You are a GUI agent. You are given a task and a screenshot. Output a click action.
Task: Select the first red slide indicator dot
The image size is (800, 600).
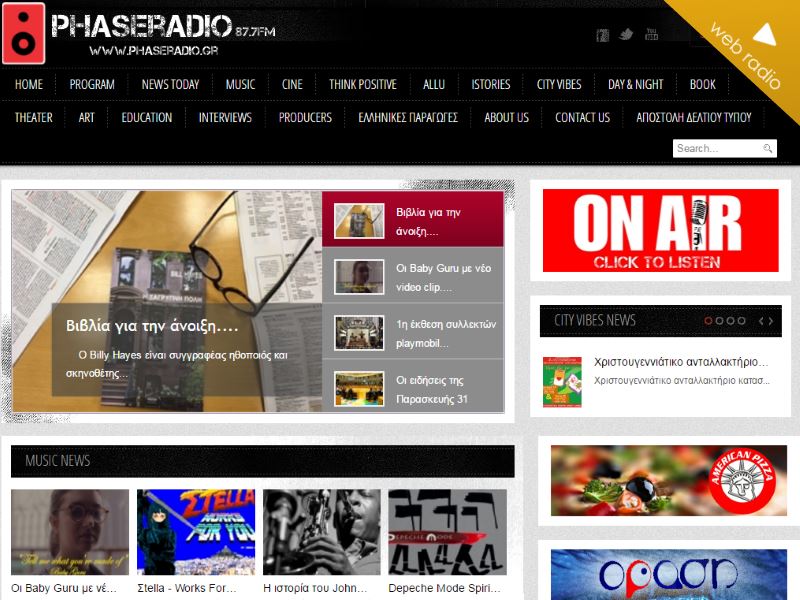[708, 321]
